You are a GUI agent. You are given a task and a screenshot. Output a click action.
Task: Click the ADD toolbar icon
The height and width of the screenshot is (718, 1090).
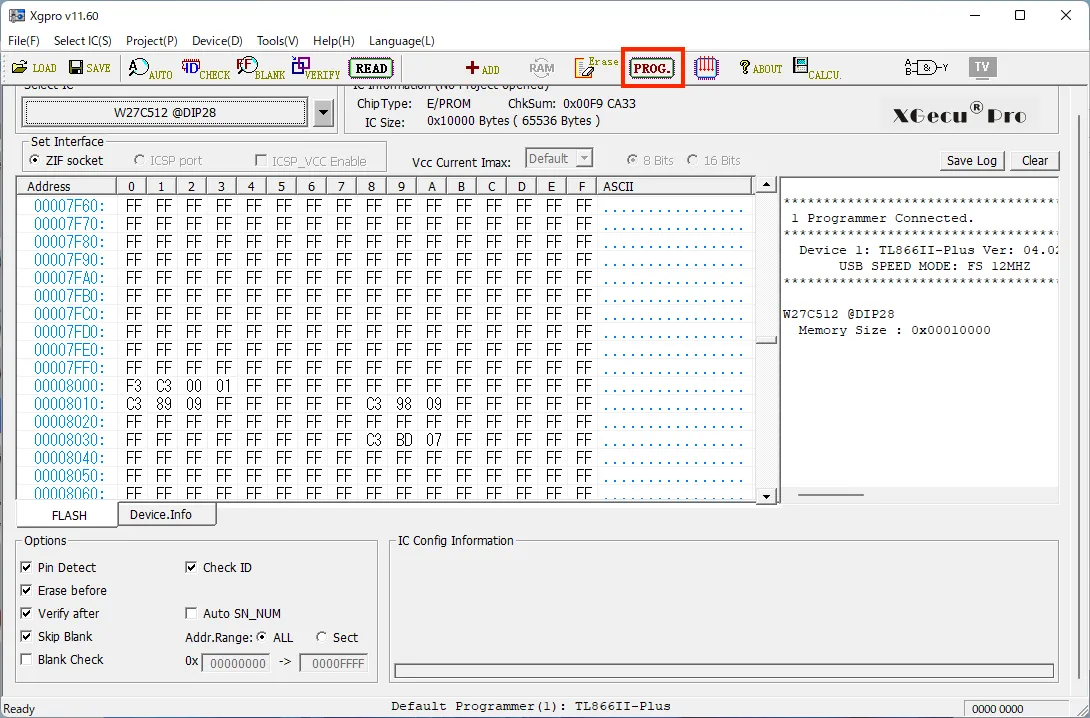click(x=482, y=68)
